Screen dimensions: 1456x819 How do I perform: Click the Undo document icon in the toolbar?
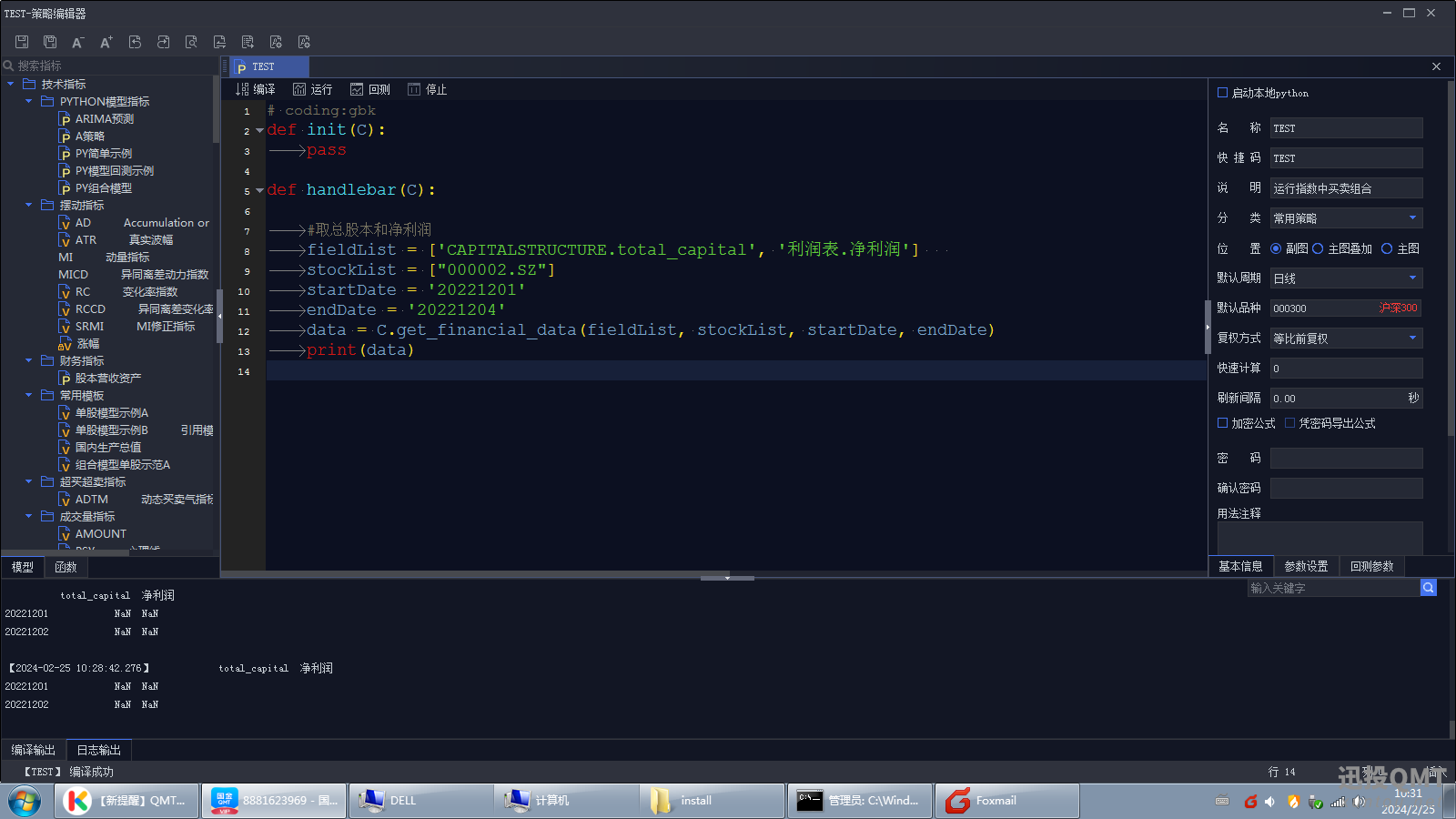tap(135, 42)
